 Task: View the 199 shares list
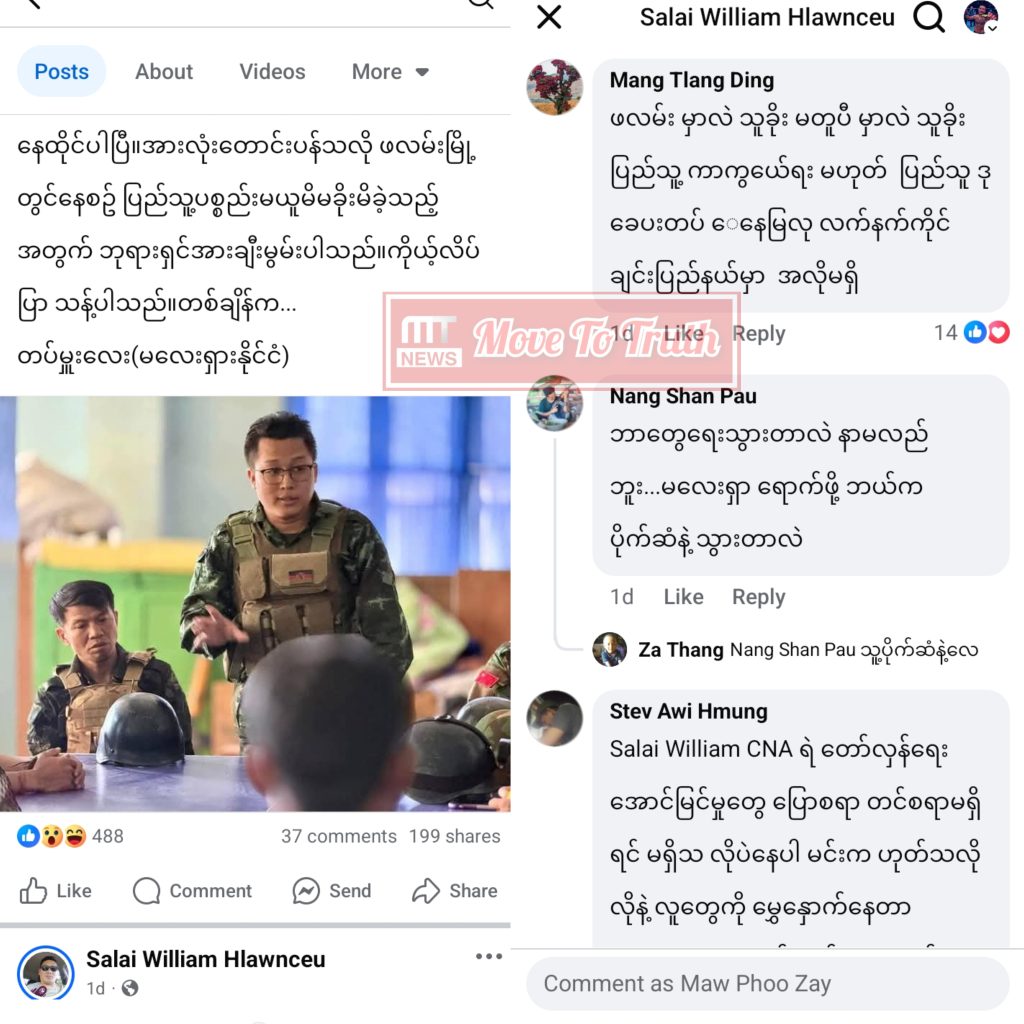coord(455,836)
